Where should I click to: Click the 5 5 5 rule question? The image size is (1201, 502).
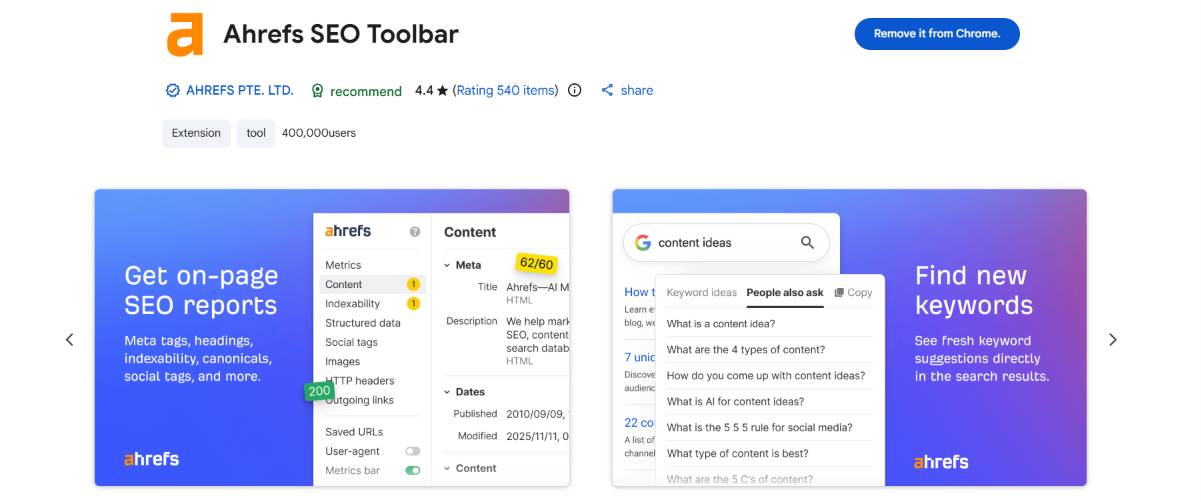760,428
